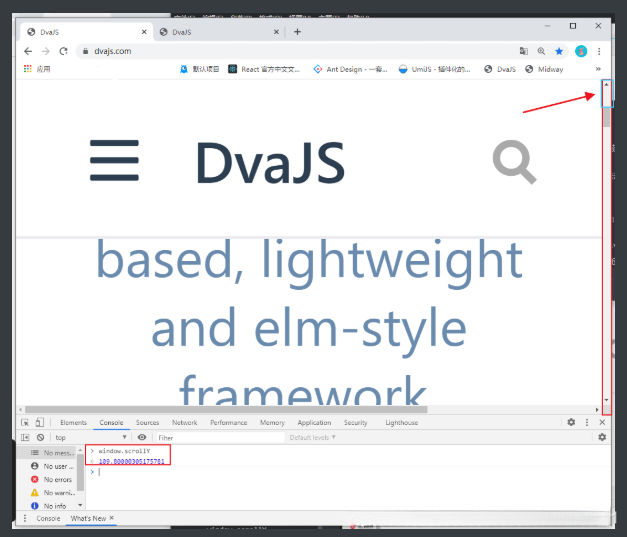Open the DvaJS bookmark

pos(500,69)
